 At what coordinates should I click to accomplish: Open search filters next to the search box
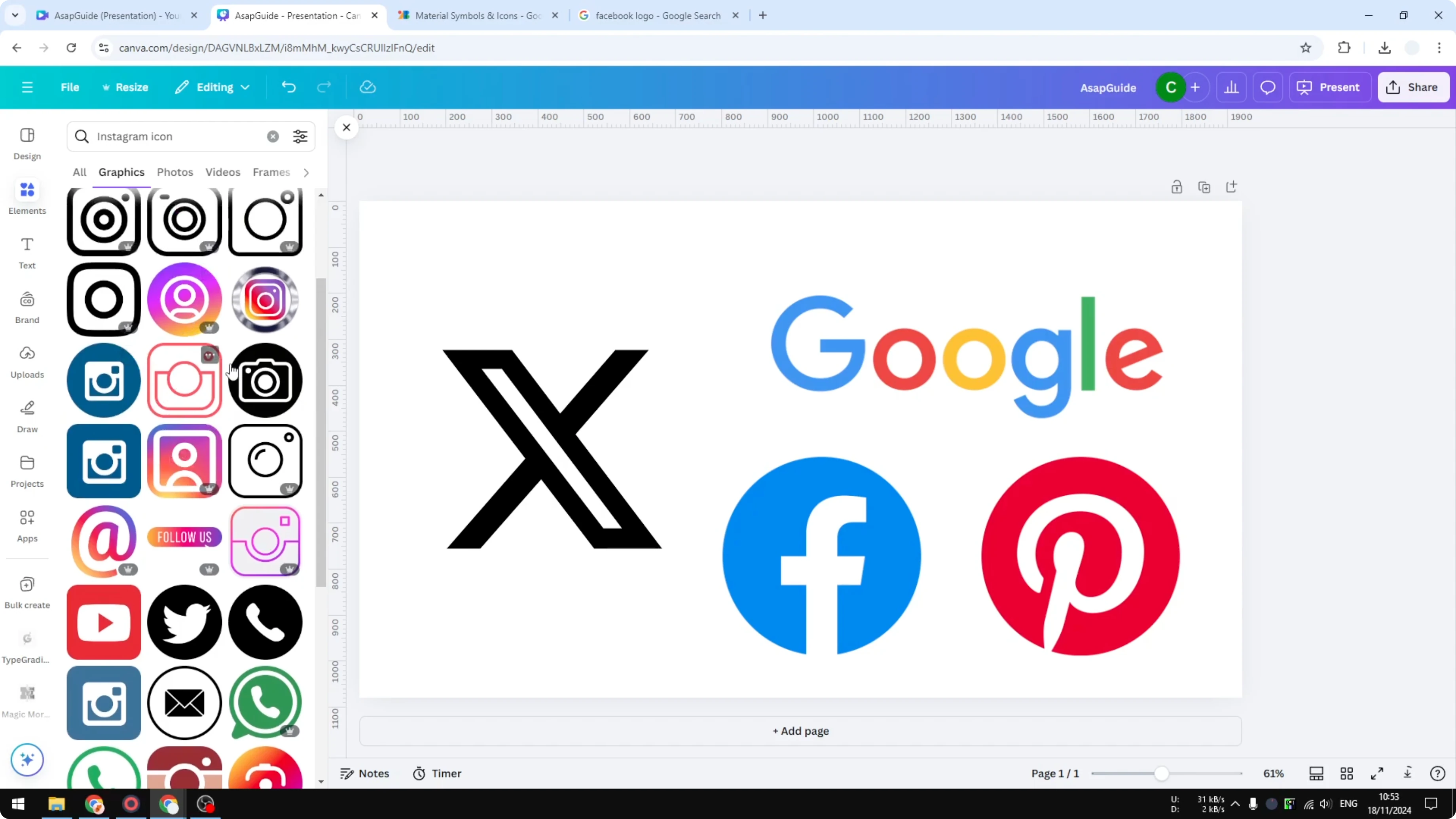(x=300, y=136)
